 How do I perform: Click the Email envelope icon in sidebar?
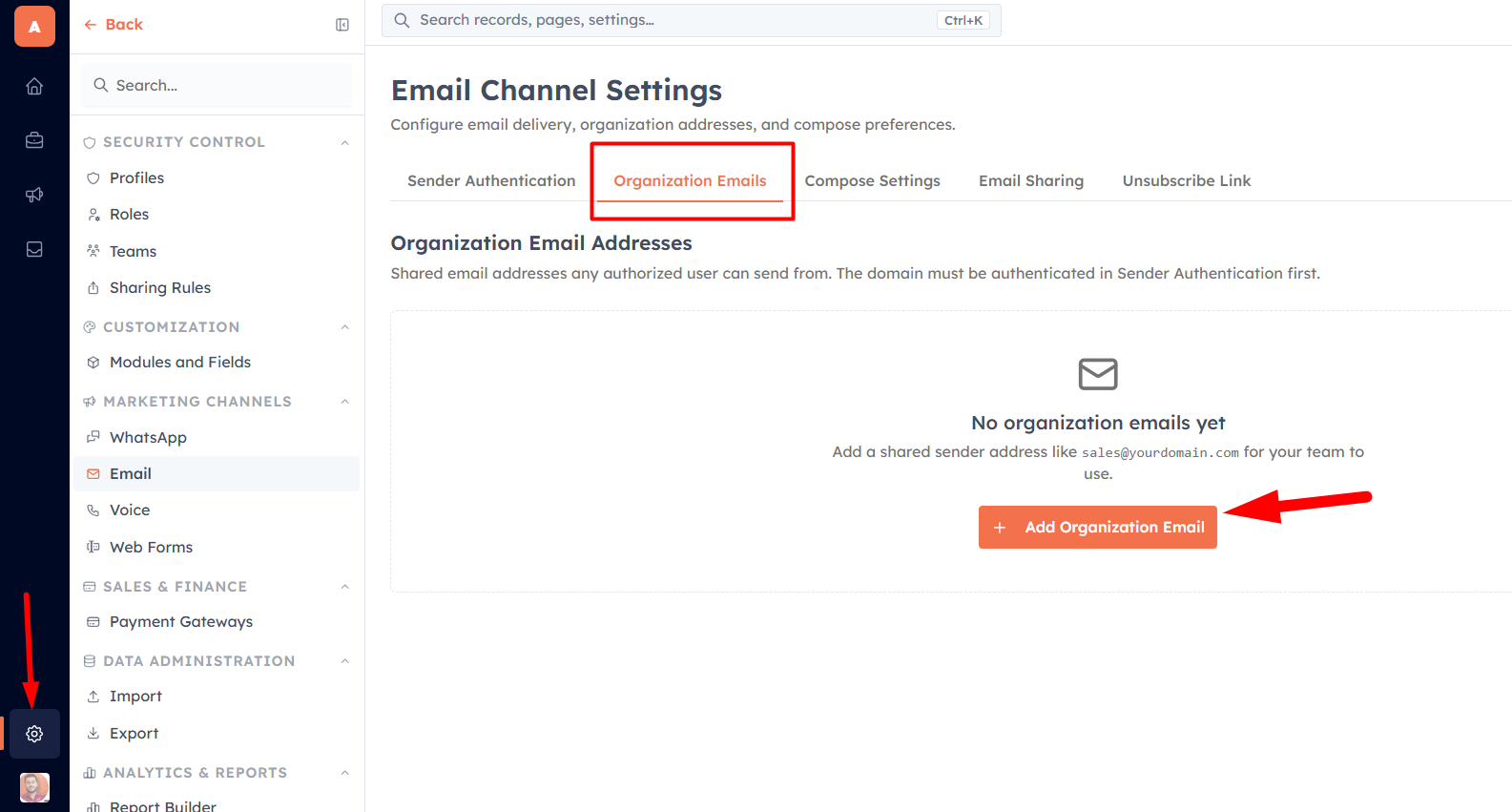(93, 474)
